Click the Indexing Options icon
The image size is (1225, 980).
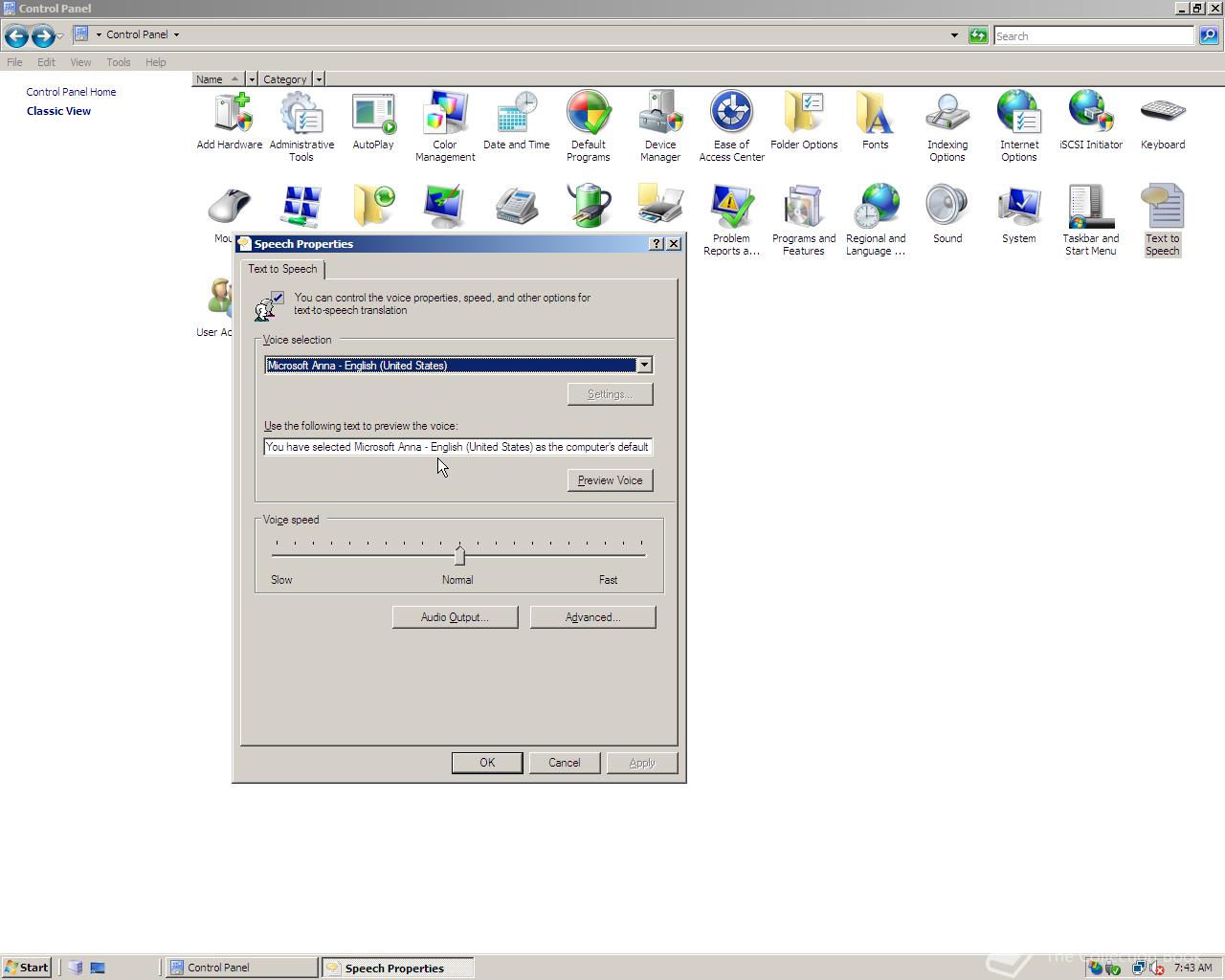947,126
